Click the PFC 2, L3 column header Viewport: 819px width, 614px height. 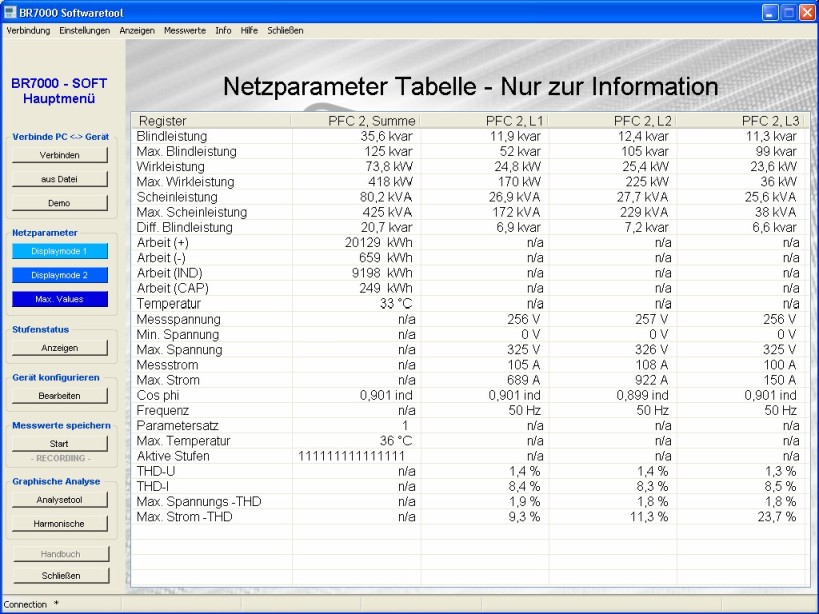pos(740,121)
